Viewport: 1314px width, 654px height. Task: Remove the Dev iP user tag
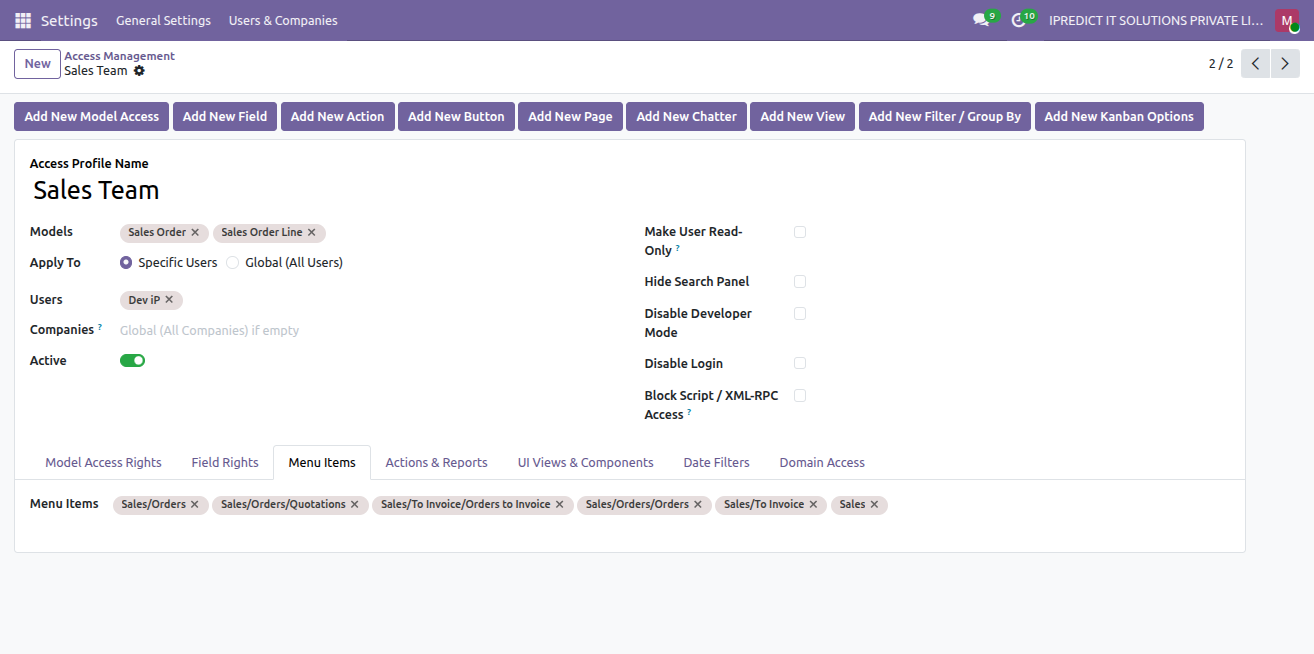[x=169, y=300]
